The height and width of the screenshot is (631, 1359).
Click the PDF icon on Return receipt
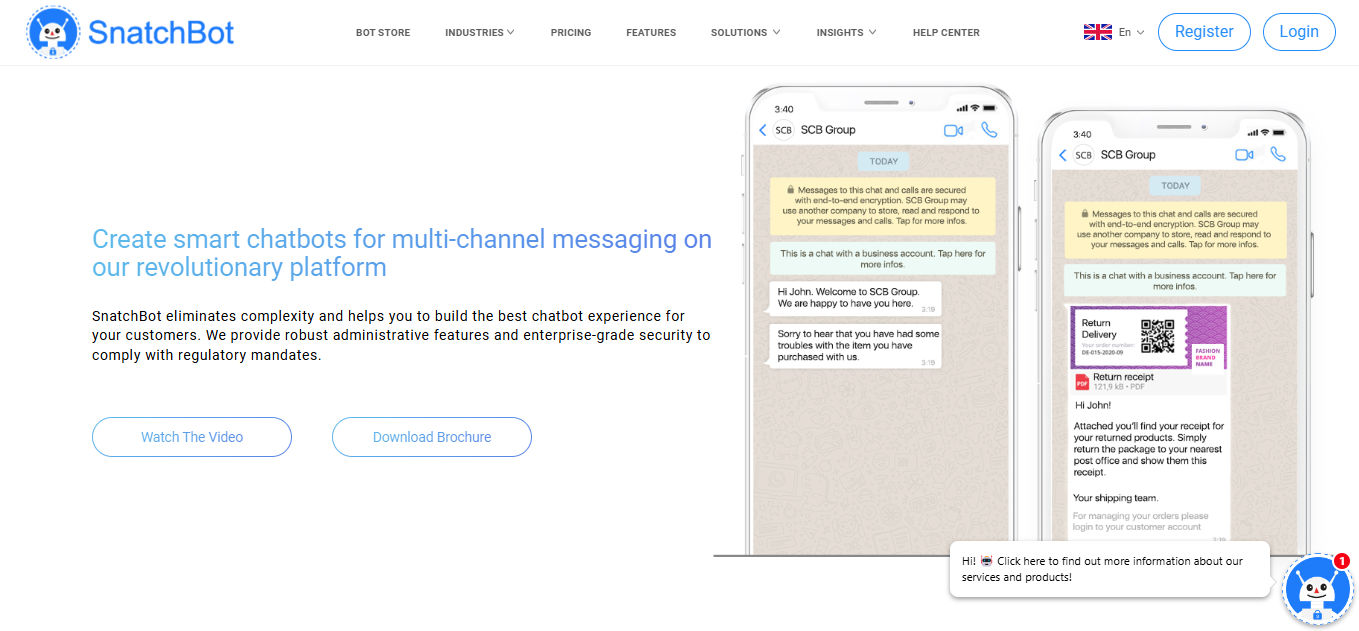(x=1082, y=382)
